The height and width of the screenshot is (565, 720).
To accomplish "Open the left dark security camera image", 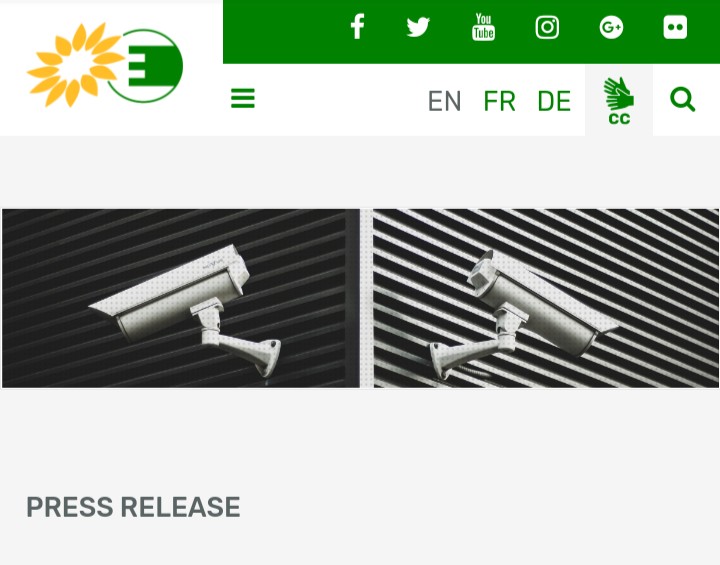I will point(181,298).
